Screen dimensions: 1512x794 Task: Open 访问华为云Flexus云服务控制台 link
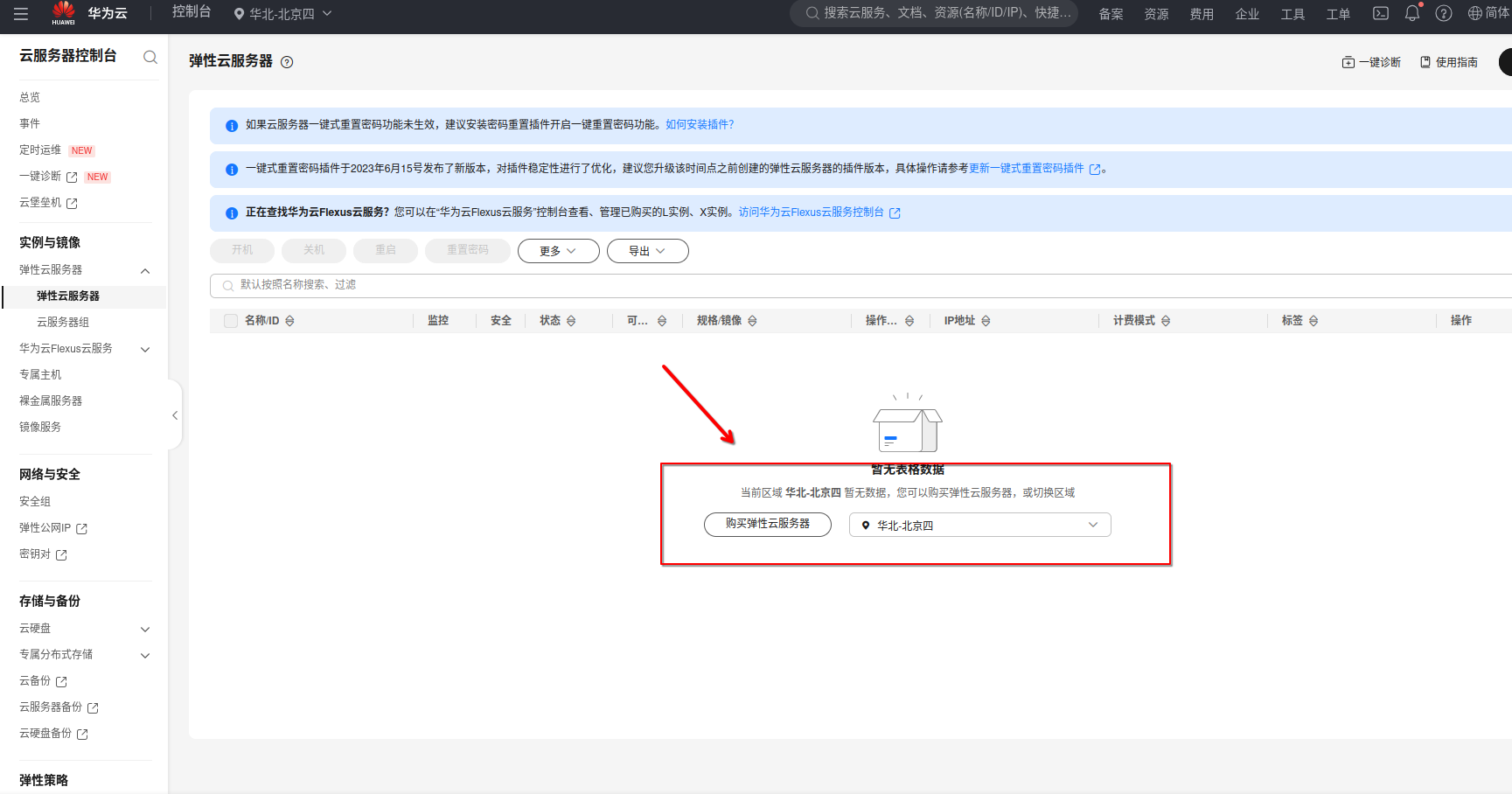point(819,212)
